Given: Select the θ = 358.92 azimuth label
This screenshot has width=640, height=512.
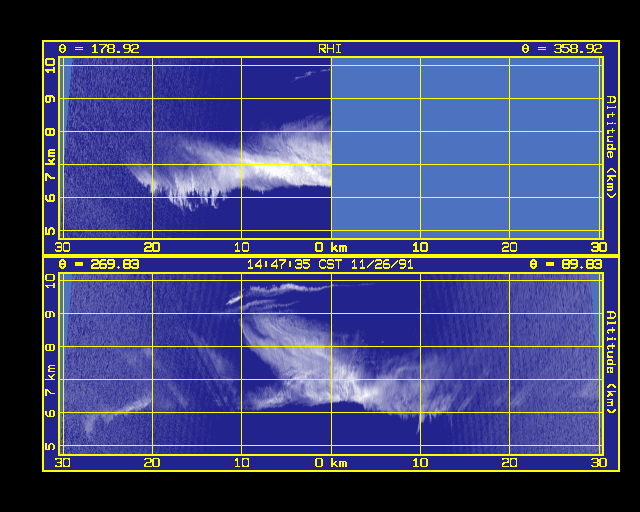Looking at the screenshot, I should coord(562,49).
